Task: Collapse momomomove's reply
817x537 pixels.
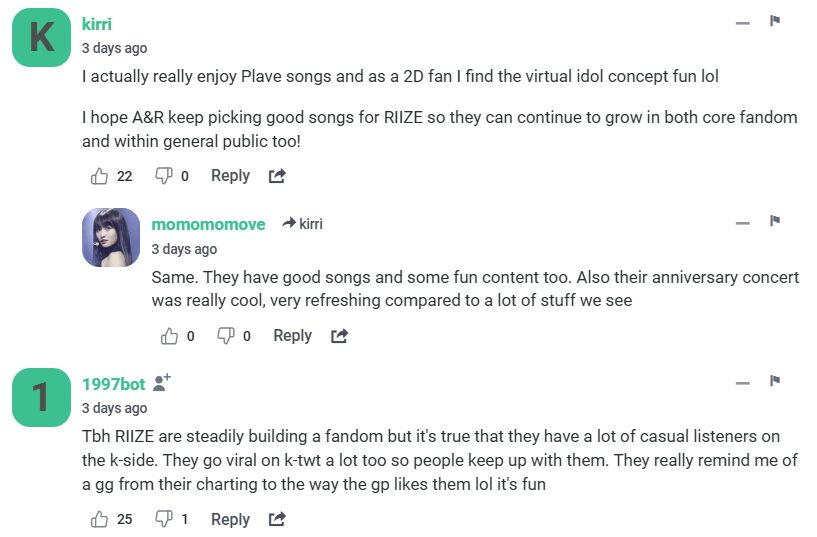Action: click(x=742, y=223)
